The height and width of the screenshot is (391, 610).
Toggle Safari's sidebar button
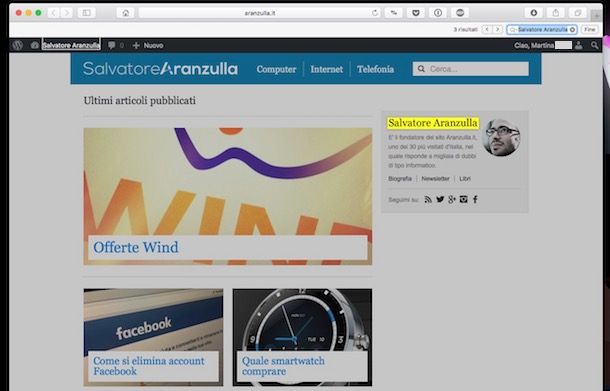[x=86, y=13]
